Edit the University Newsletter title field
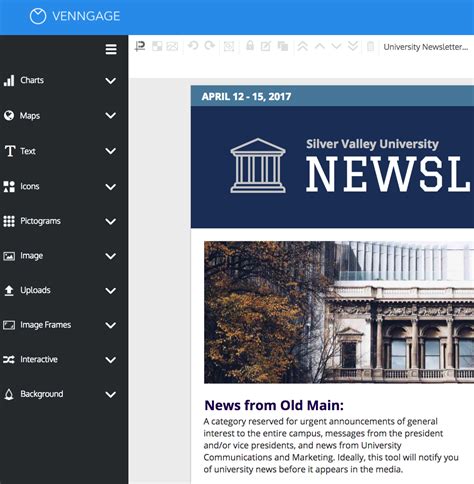 (426, 47)
